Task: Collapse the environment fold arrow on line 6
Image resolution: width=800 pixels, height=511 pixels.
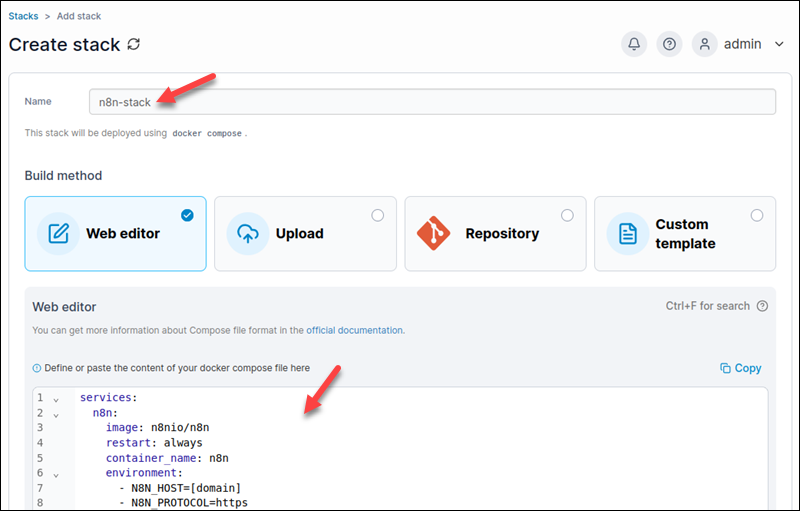Action: point(56,475)
